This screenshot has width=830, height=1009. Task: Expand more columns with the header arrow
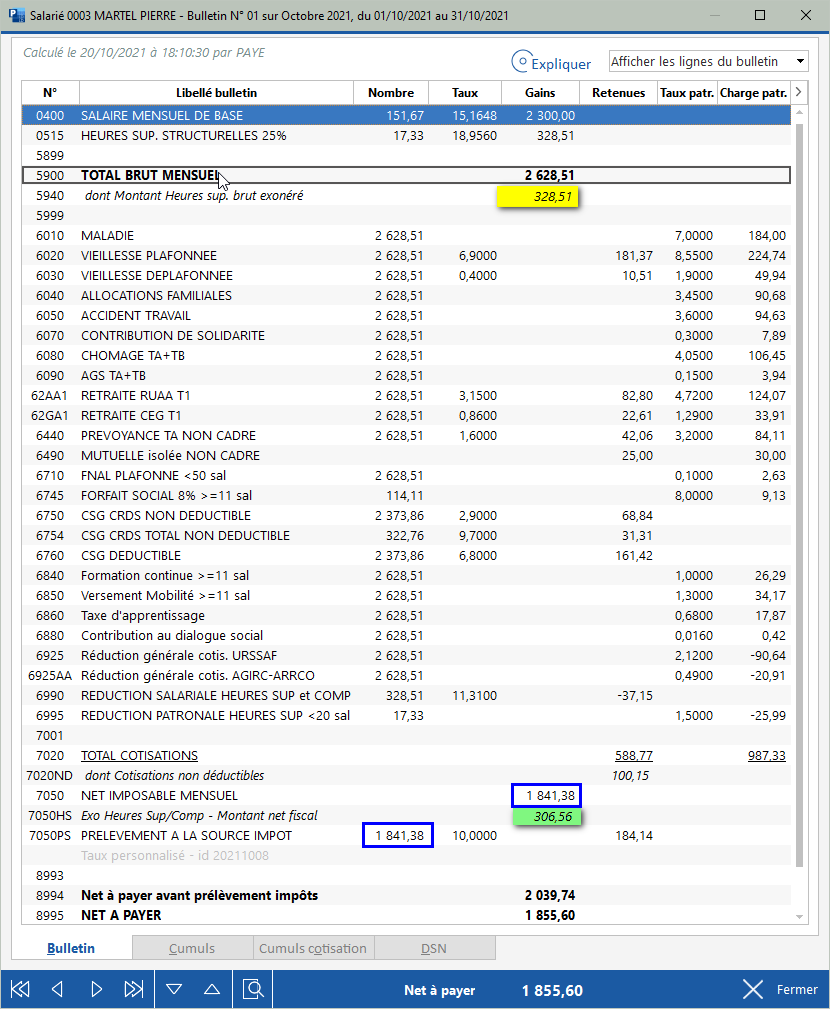(798, 92)
